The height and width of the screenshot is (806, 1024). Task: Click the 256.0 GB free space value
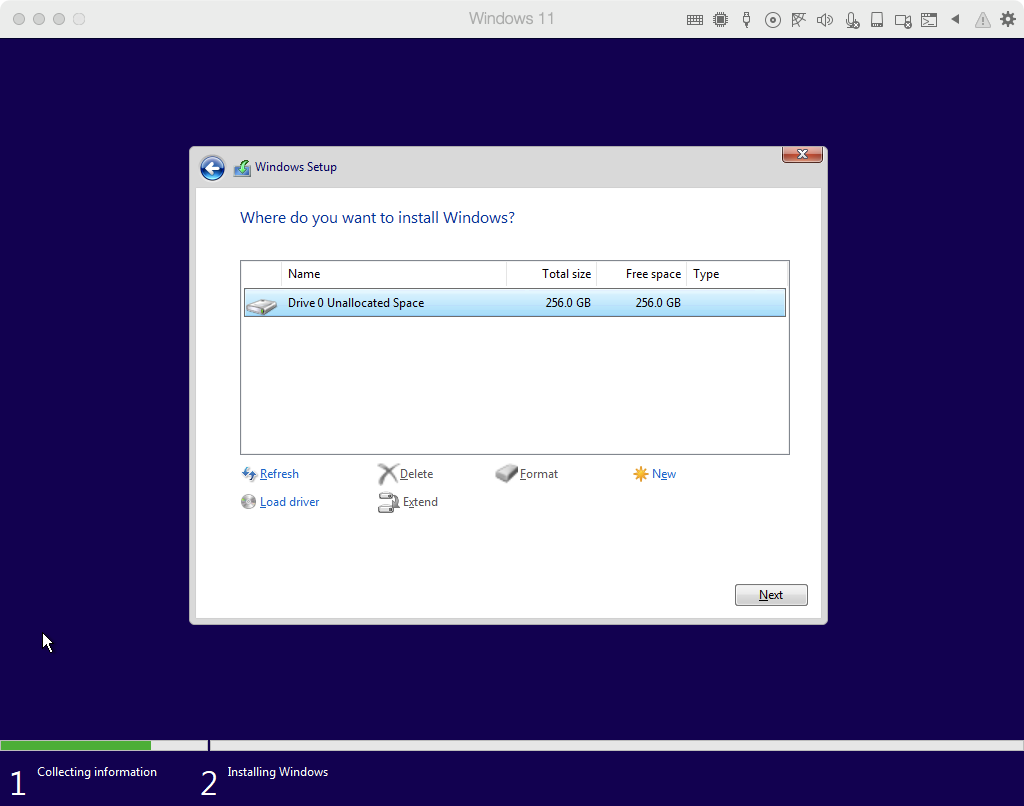658,303
